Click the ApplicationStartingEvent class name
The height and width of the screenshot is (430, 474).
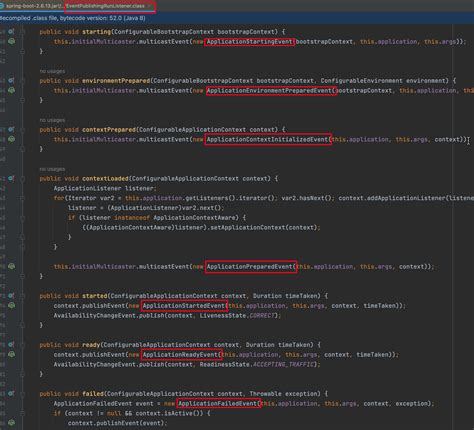tap(249, 42)
